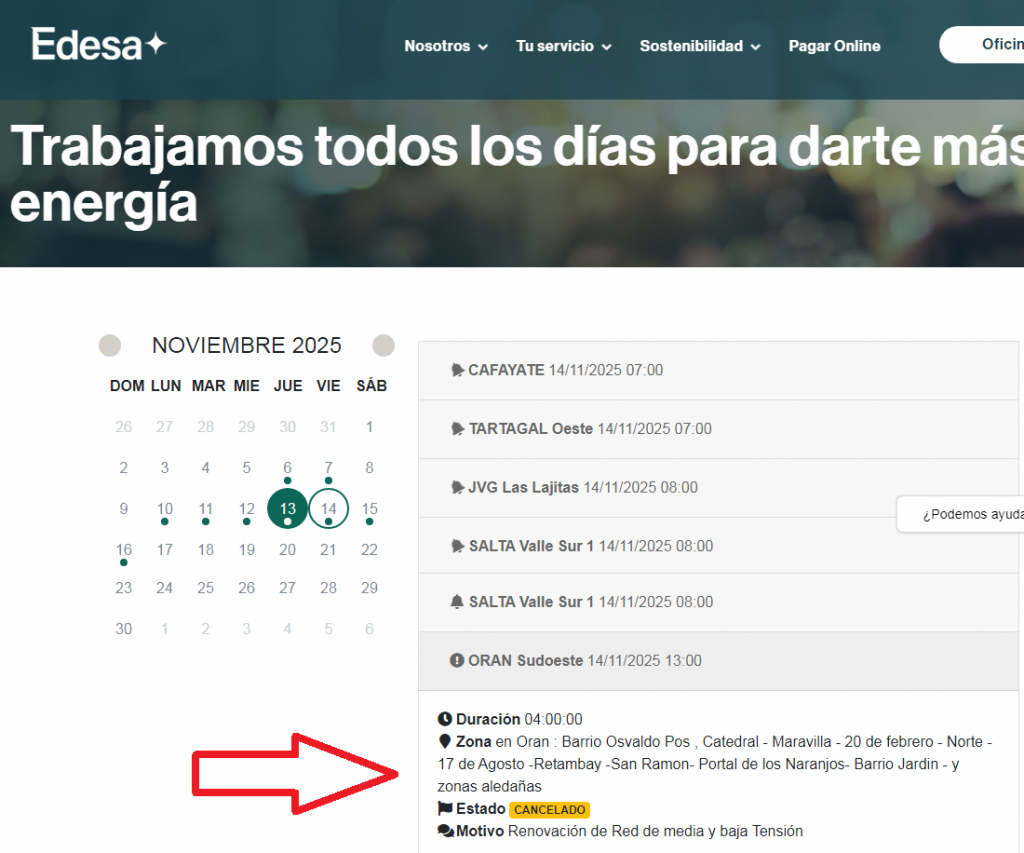Open the Nosotros dropdown menu

pyautogui.click(x=446, y=46)
